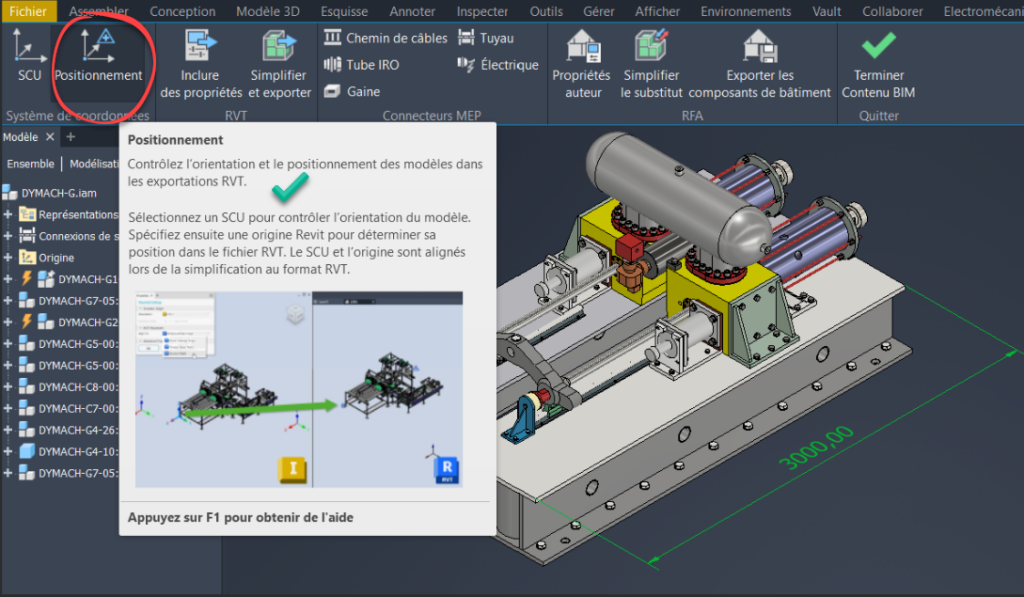
Task: Switch to the Assembler ribbon tab
Action: pos(99,11)
